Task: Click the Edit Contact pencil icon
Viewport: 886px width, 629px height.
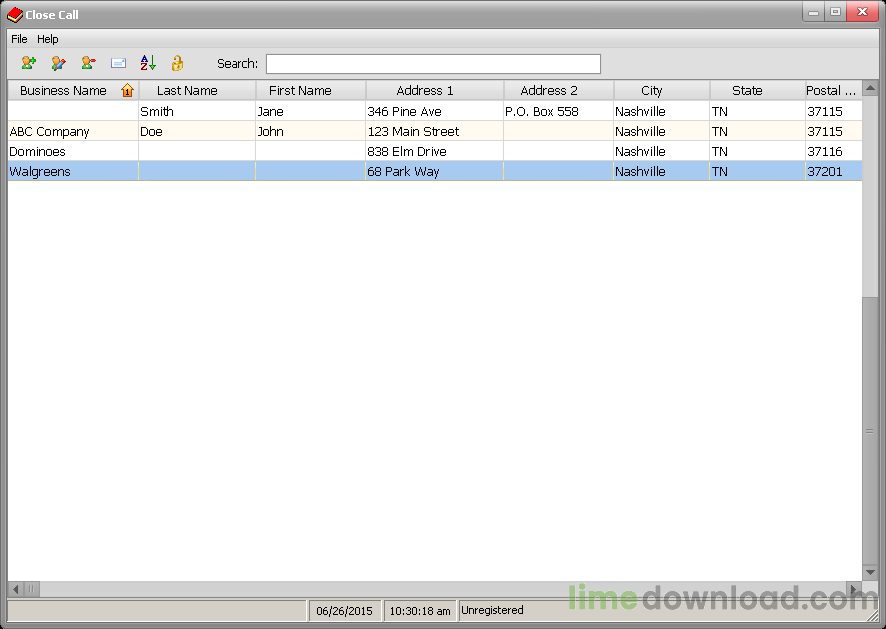Action: [58, 63]
